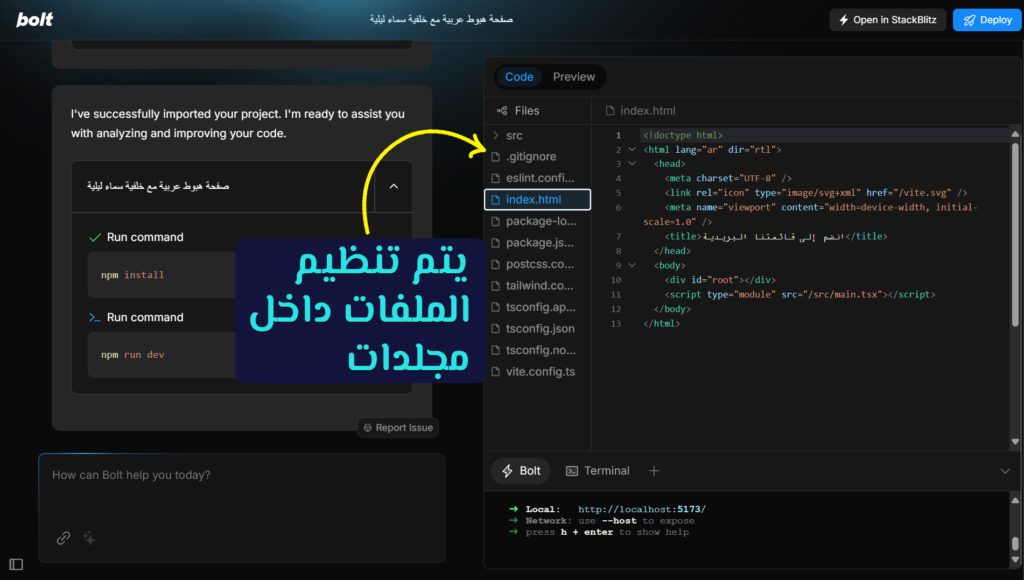Click the title tag line in editor
1024x580 pixels.
click(x=776, y=236)
